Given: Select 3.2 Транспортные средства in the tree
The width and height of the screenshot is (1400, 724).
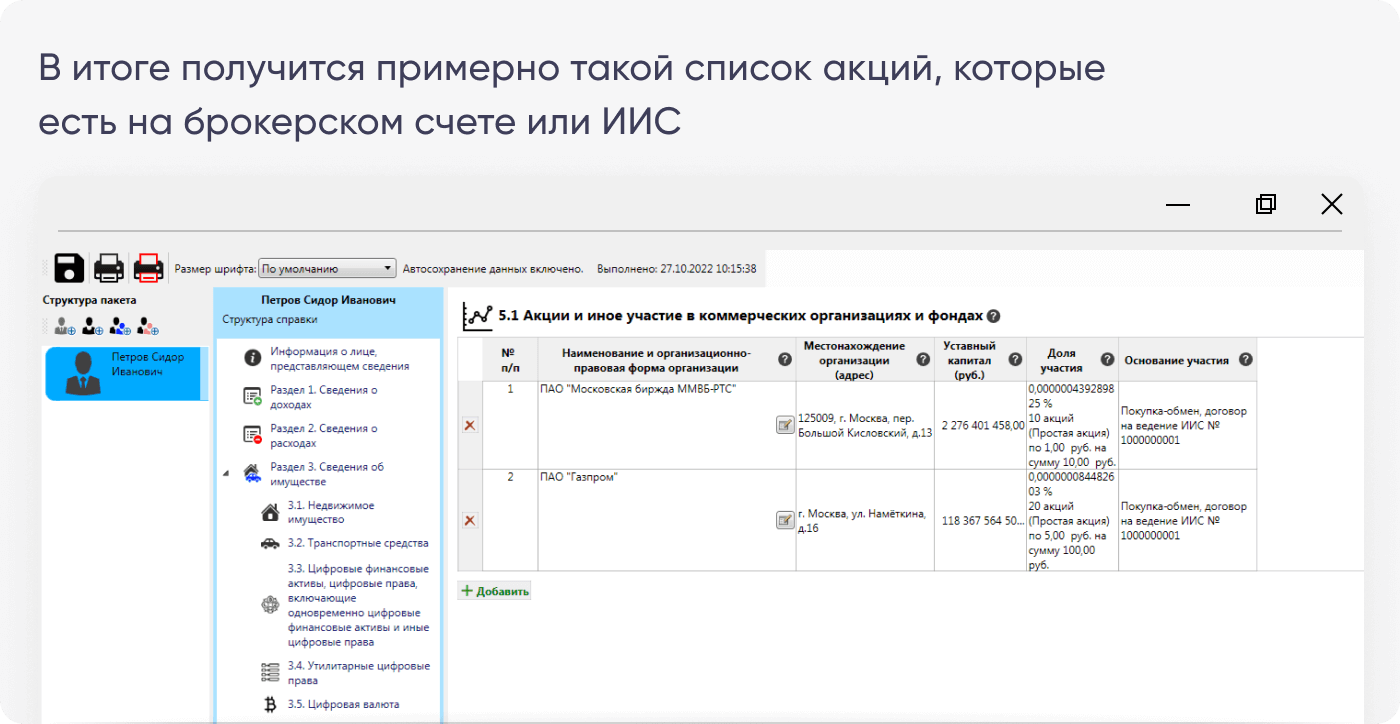Looking at the screenshot, I should [357, 543].
